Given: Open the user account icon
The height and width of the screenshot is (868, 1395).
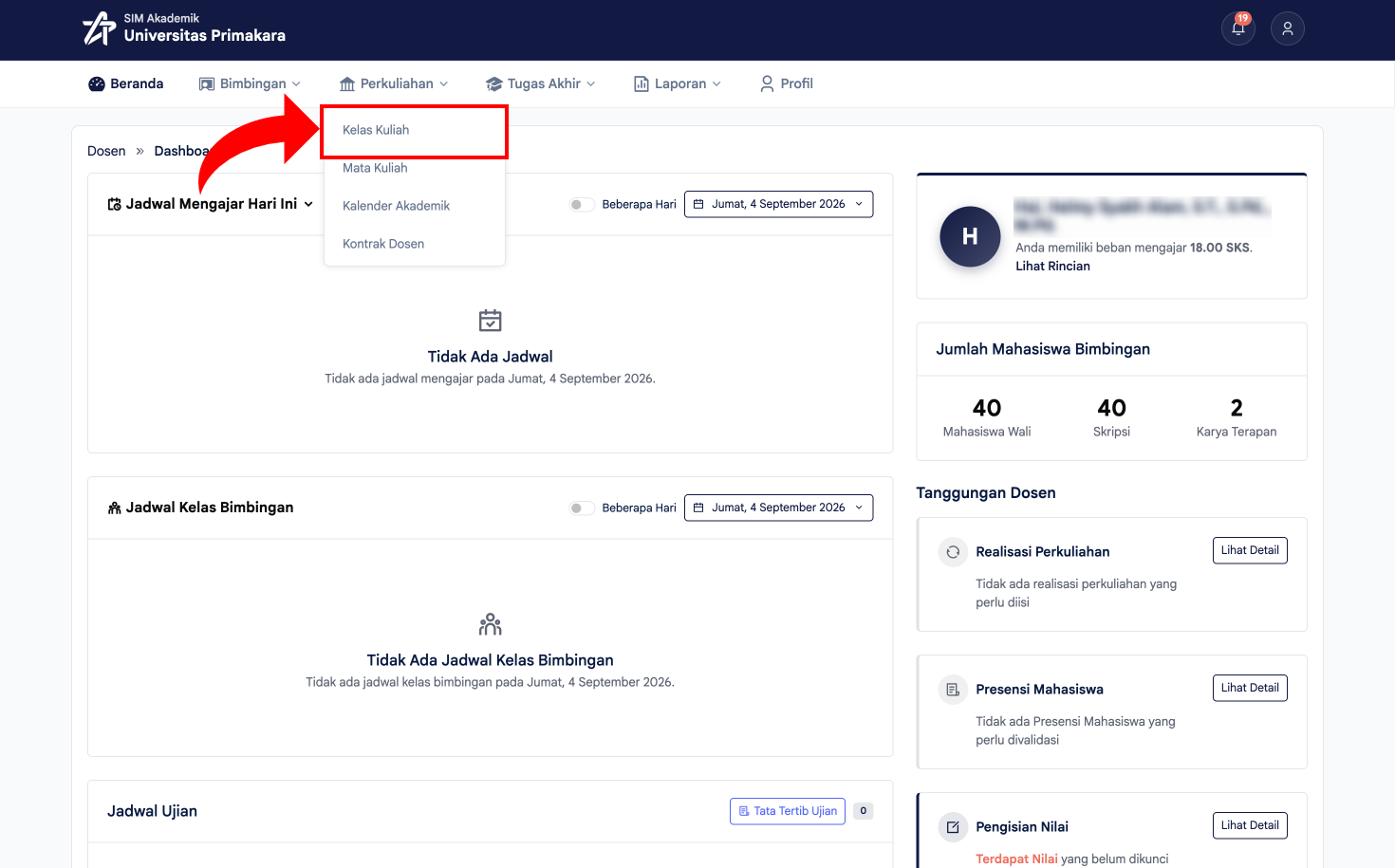Looking at the screenshot, I should click(x=1288, y=28).
